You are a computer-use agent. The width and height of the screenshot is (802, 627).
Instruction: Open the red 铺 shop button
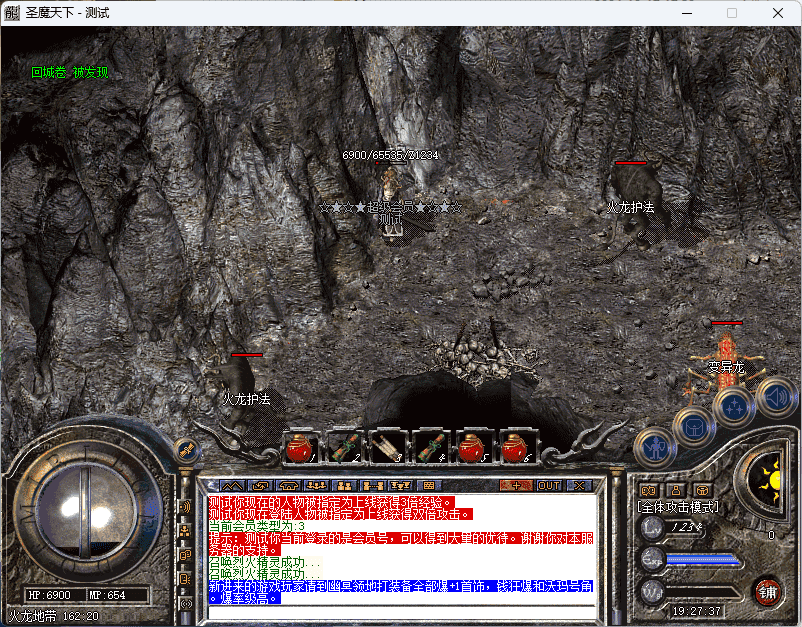pos(768,591)
